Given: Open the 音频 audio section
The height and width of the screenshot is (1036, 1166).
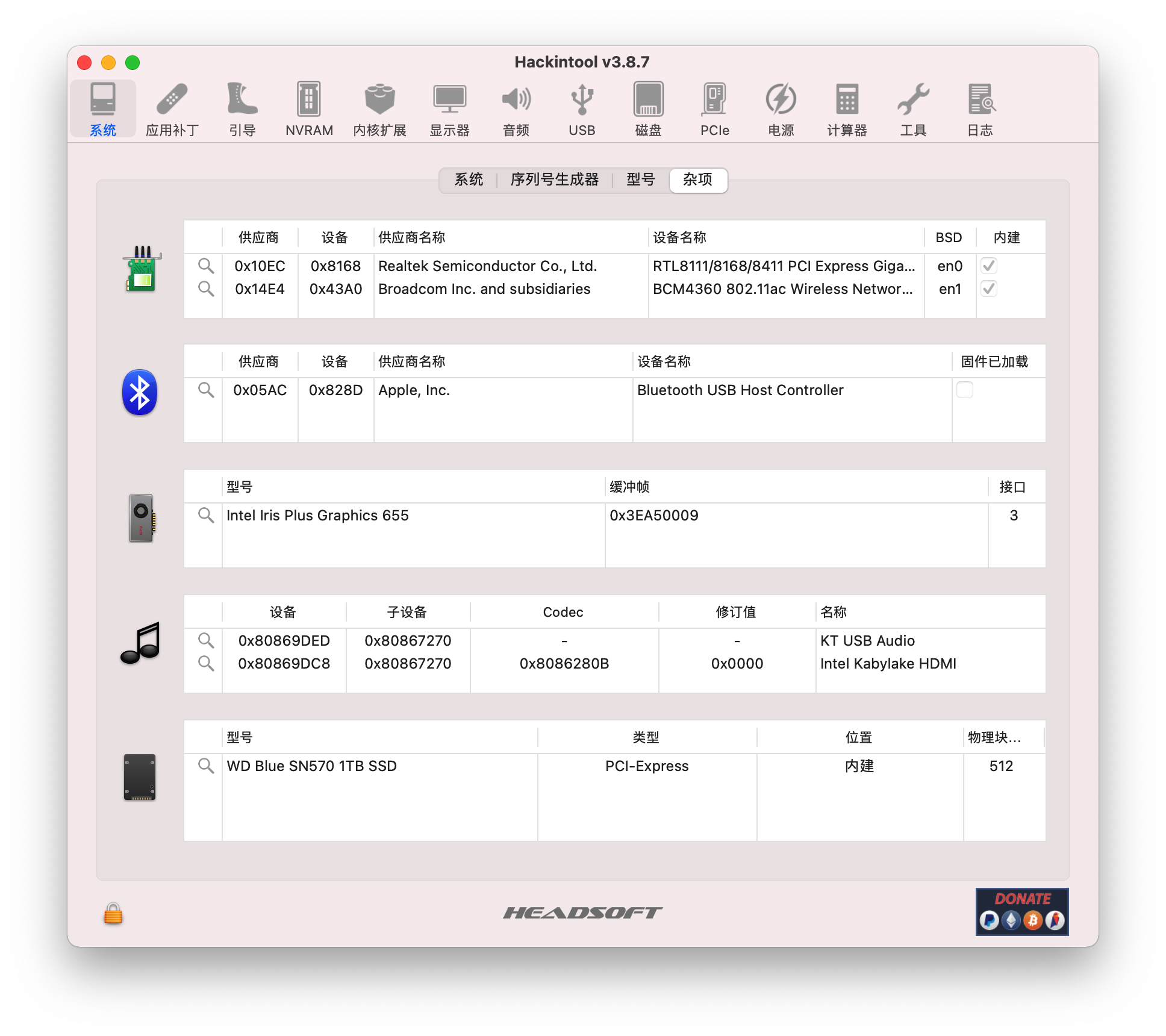Looking at the screenshot, I should [x=516, y=109].
